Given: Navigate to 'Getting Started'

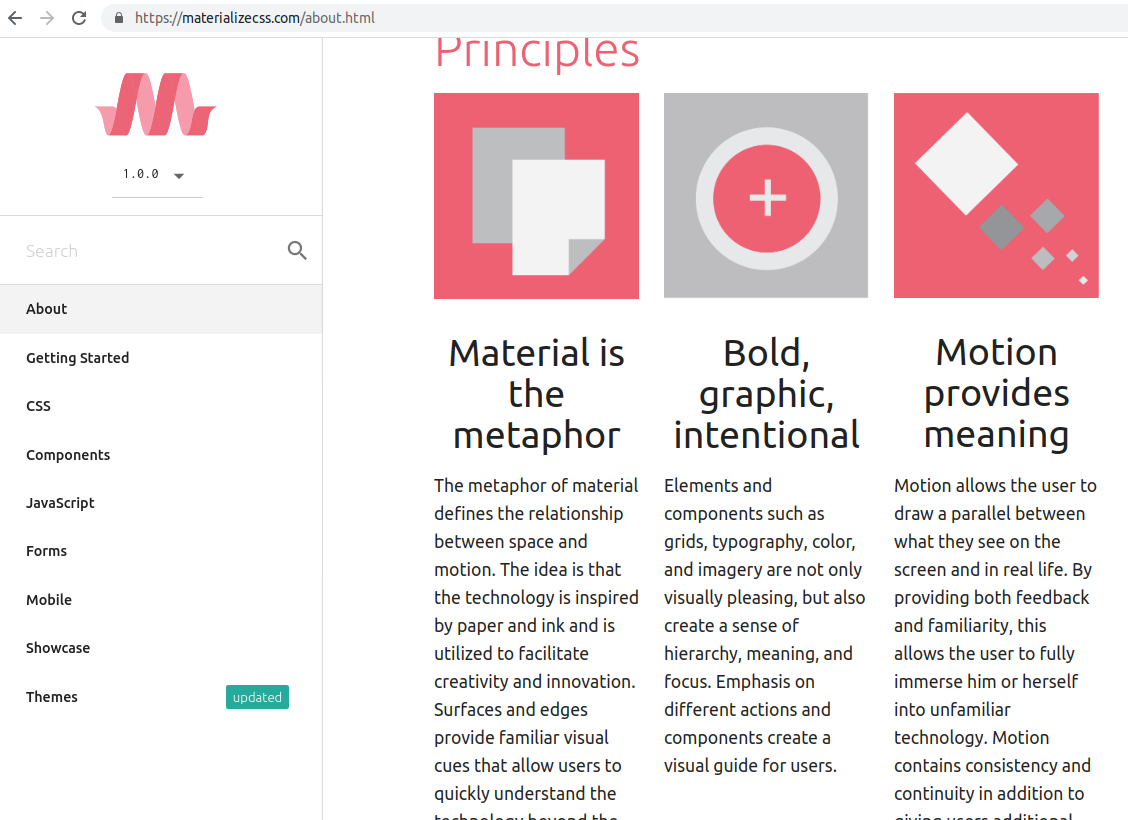Looking at the screenshot, I should click(77, 357).
